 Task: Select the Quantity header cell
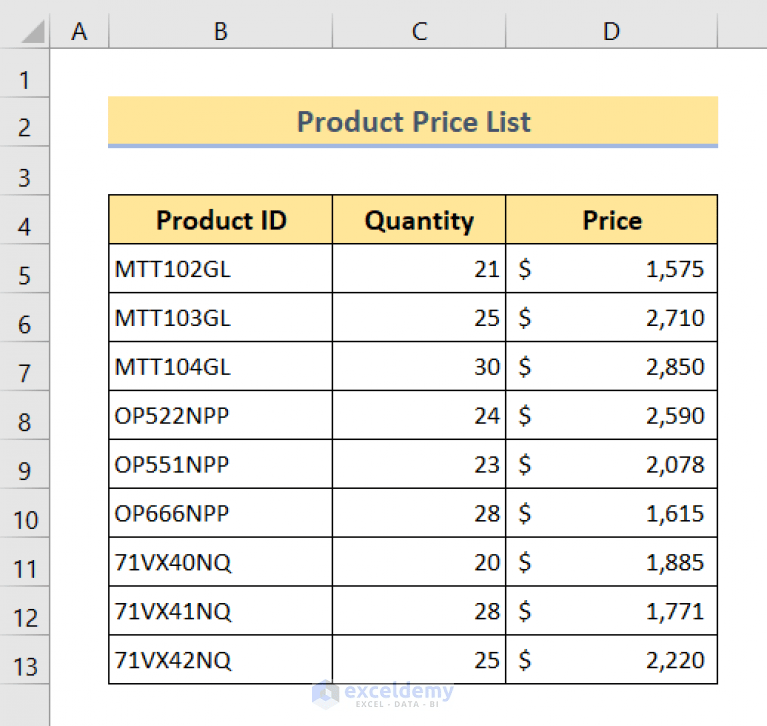(419, 220)
